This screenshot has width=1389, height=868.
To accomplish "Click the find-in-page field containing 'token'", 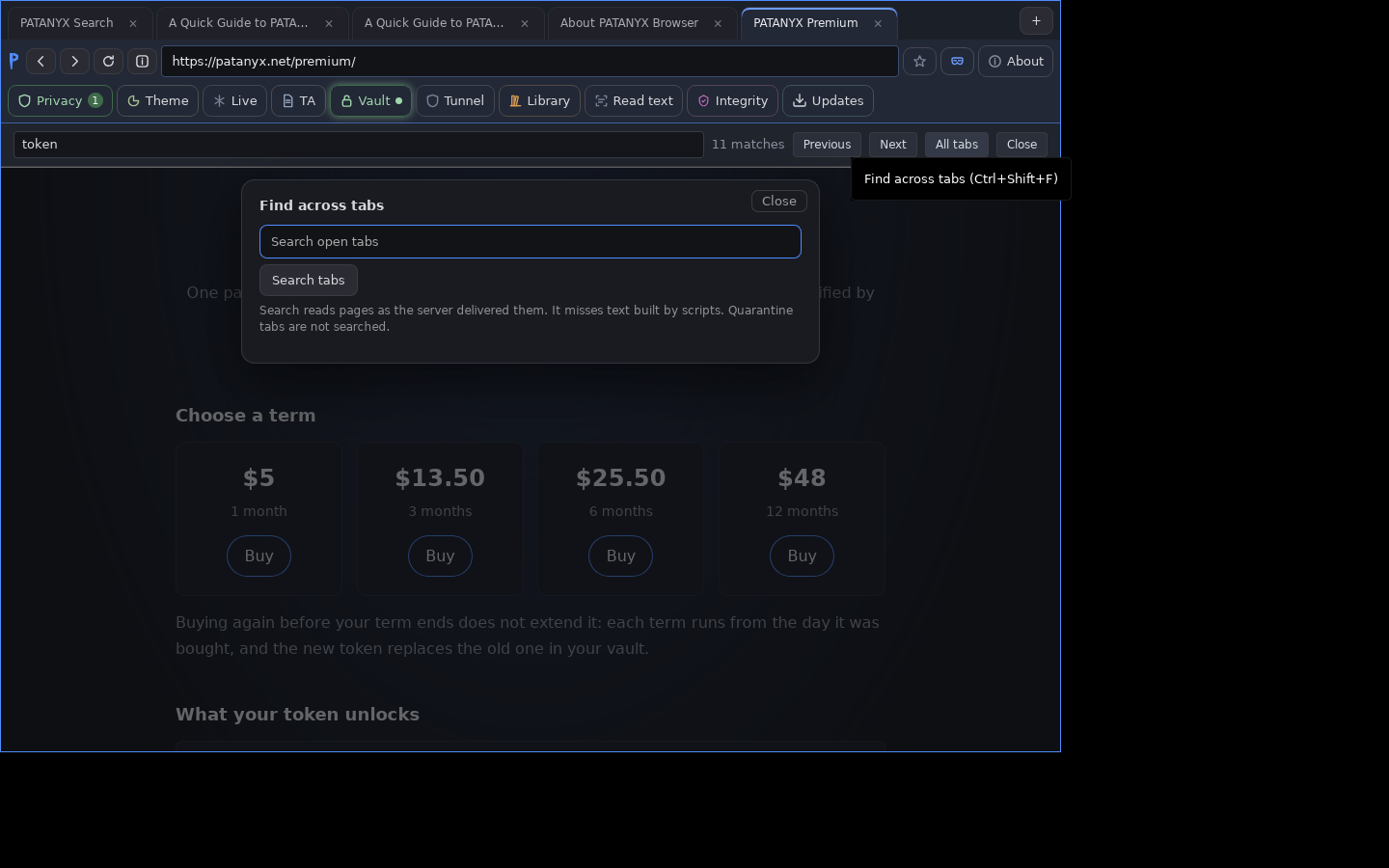I will (x=358, y=144).
